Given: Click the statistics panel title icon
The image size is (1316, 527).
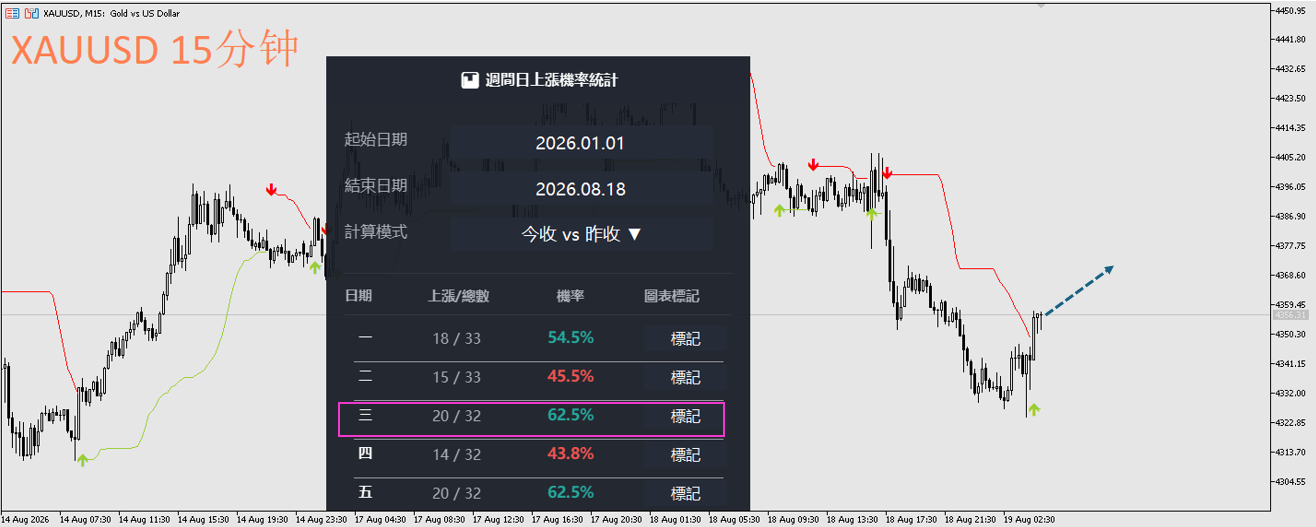Looking at the screenshot, I should (x=469, y=80).
